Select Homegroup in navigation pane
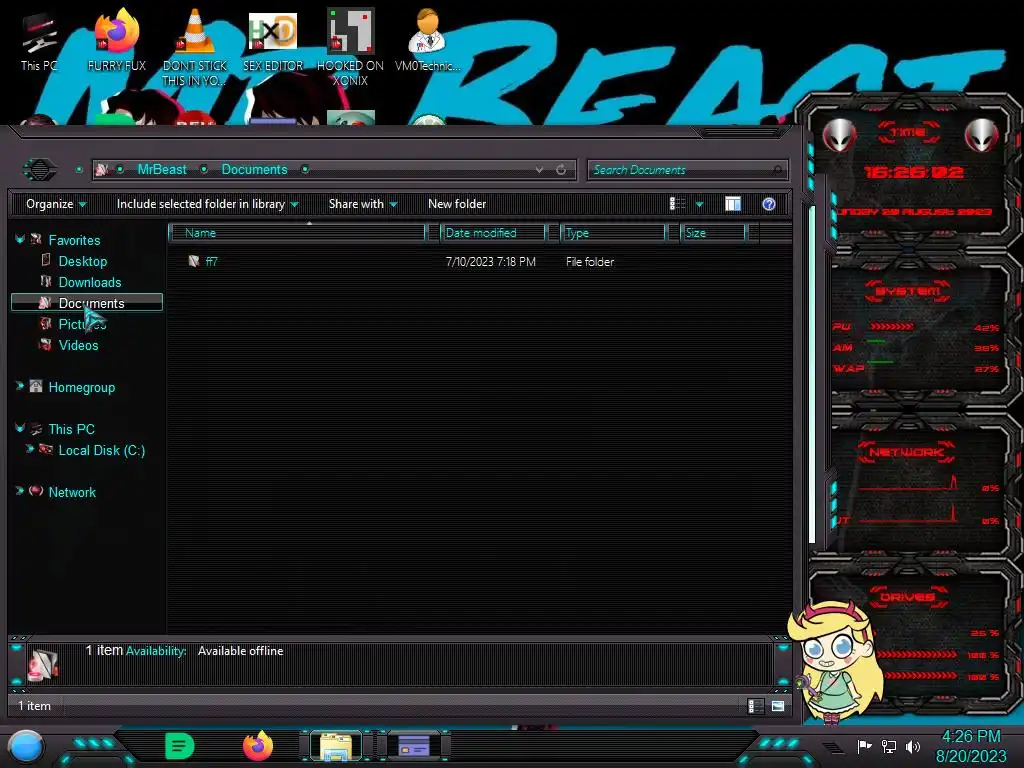 [x=82, y=387]
